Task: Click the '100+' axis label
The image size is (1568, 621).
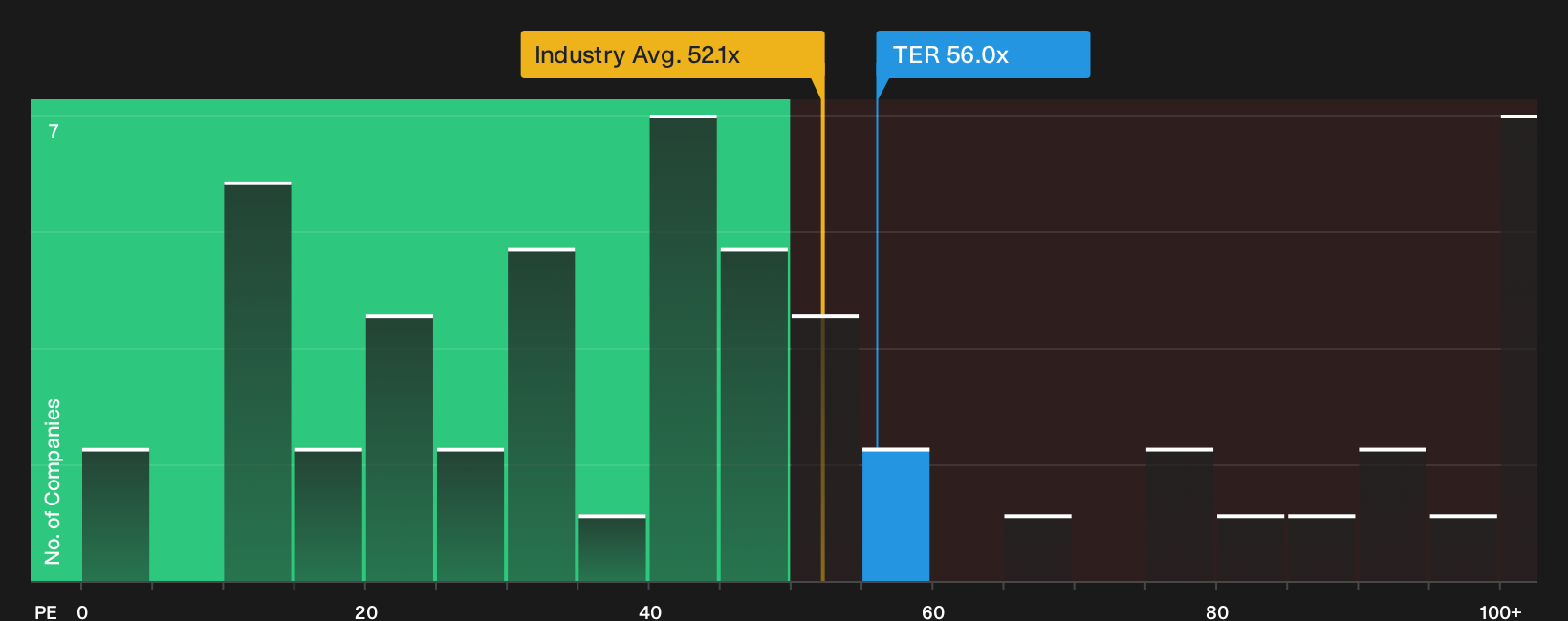Action: (x=1500, y=611)
